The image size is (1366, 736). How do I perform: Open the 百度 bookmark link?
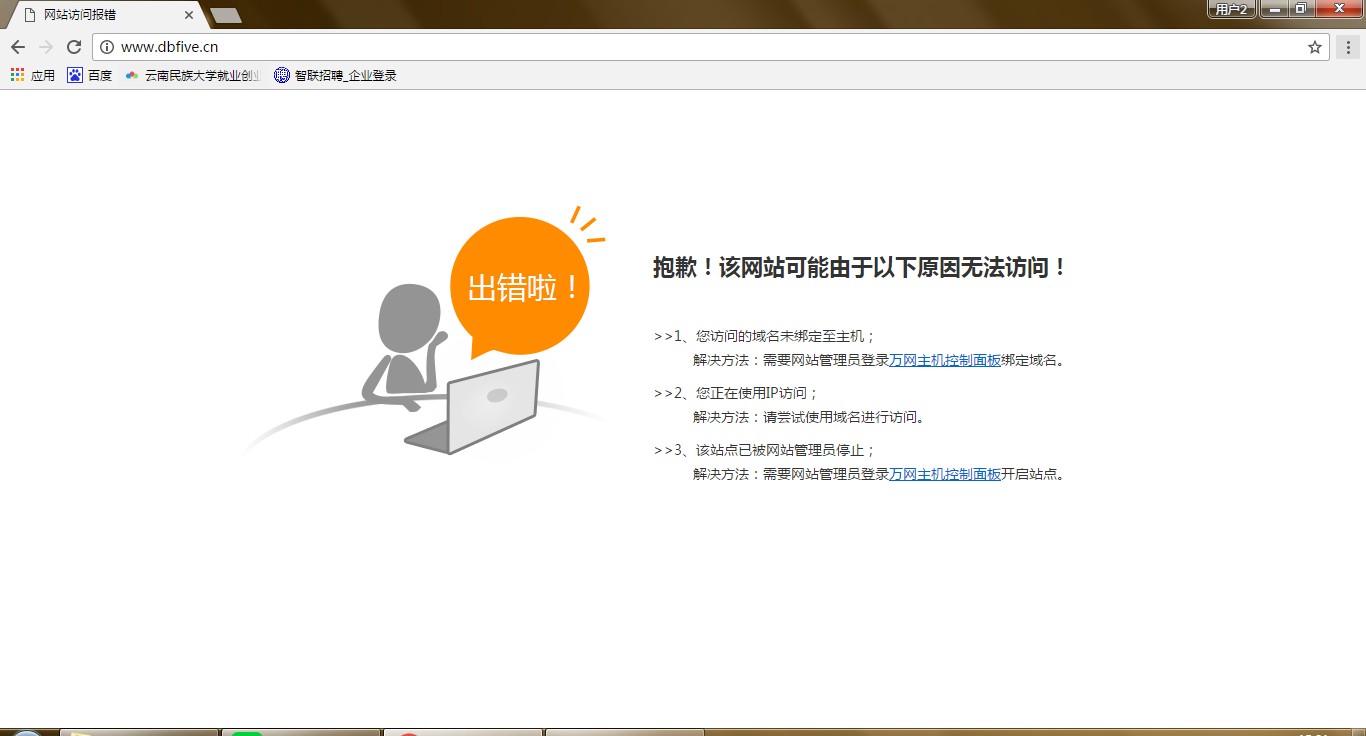coord(98,74)
